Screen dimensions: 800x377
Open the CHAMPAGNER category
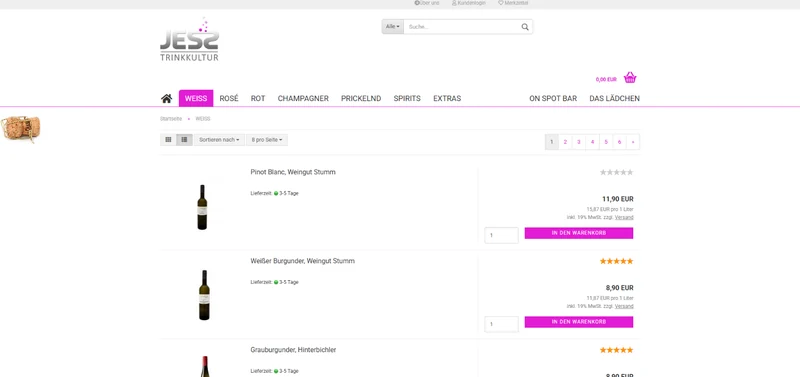click(303, 98)
